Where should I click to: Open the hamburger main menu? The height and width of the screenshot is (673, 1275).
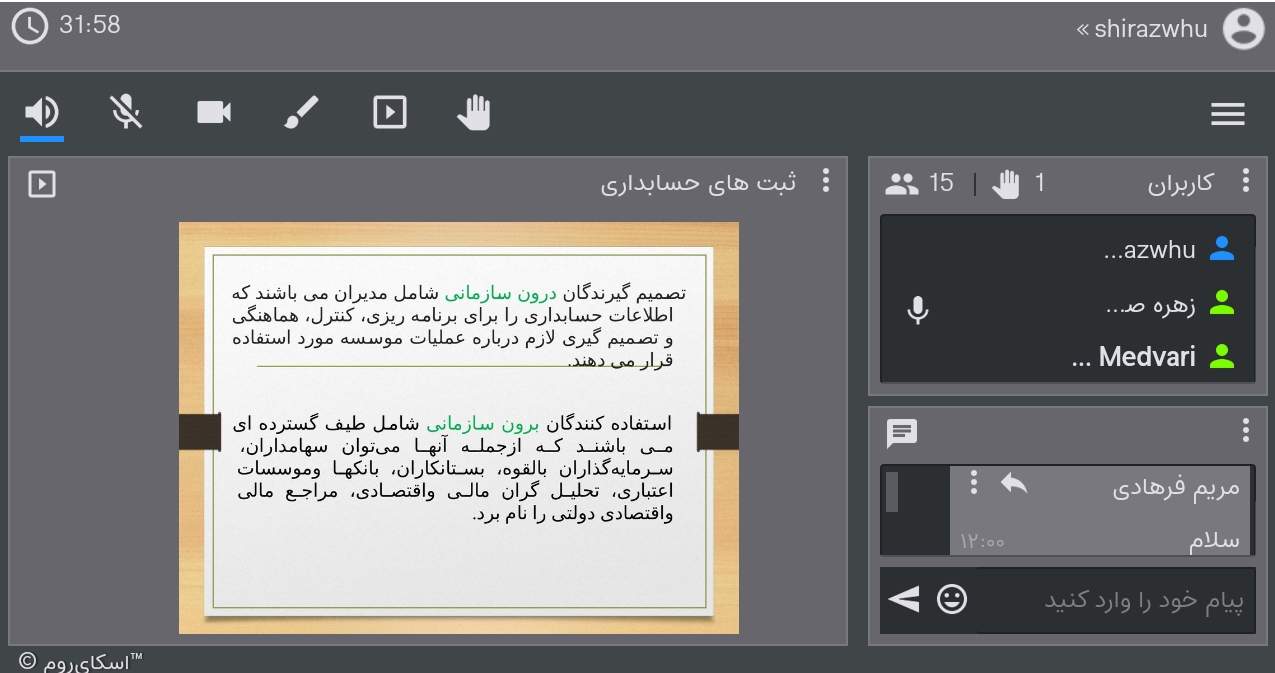coord(1228,114)
